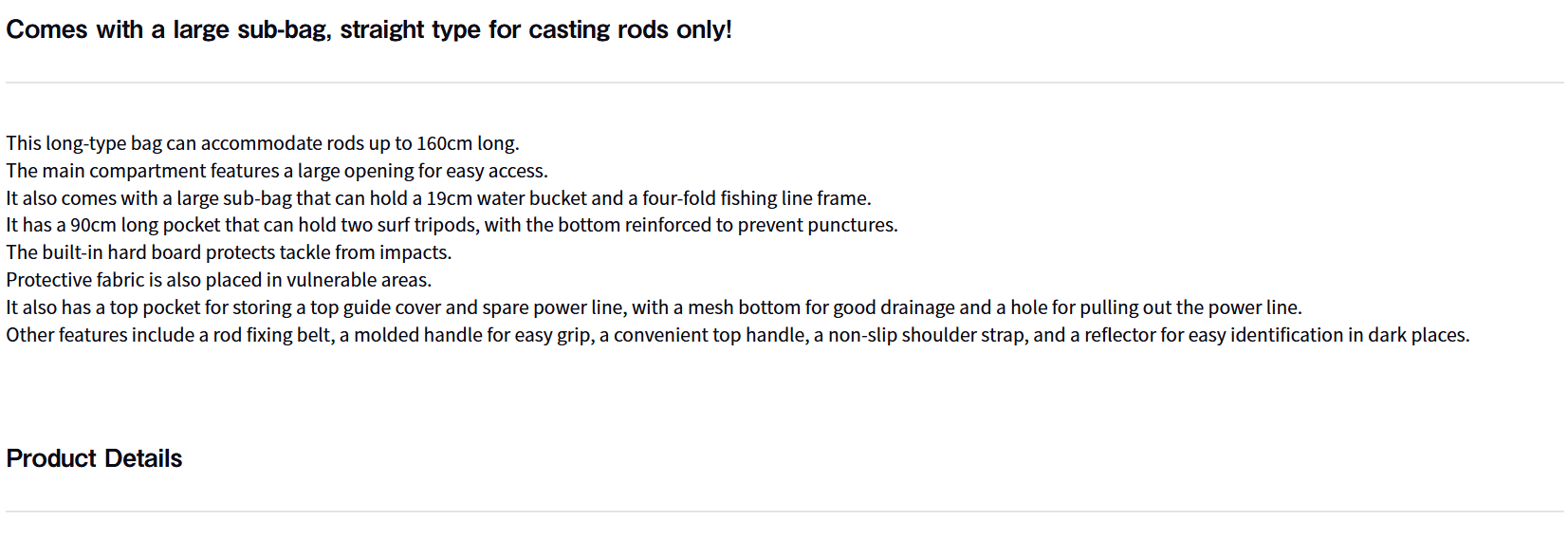This screenshot has height=539, width=1568.
Task: Click the built-in hard board sentence
Action: click(228, 252)
